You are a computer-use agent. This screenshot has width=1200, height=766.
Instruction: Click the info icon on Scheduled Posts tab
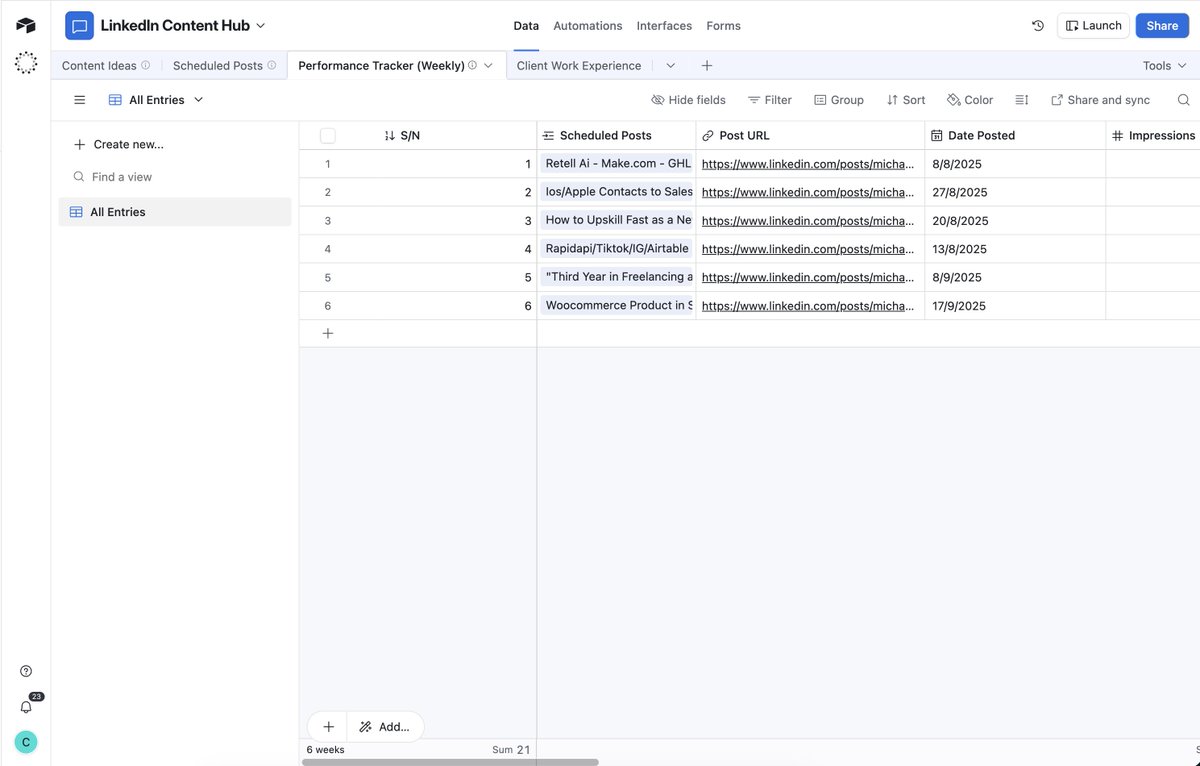tap(271, 66)
